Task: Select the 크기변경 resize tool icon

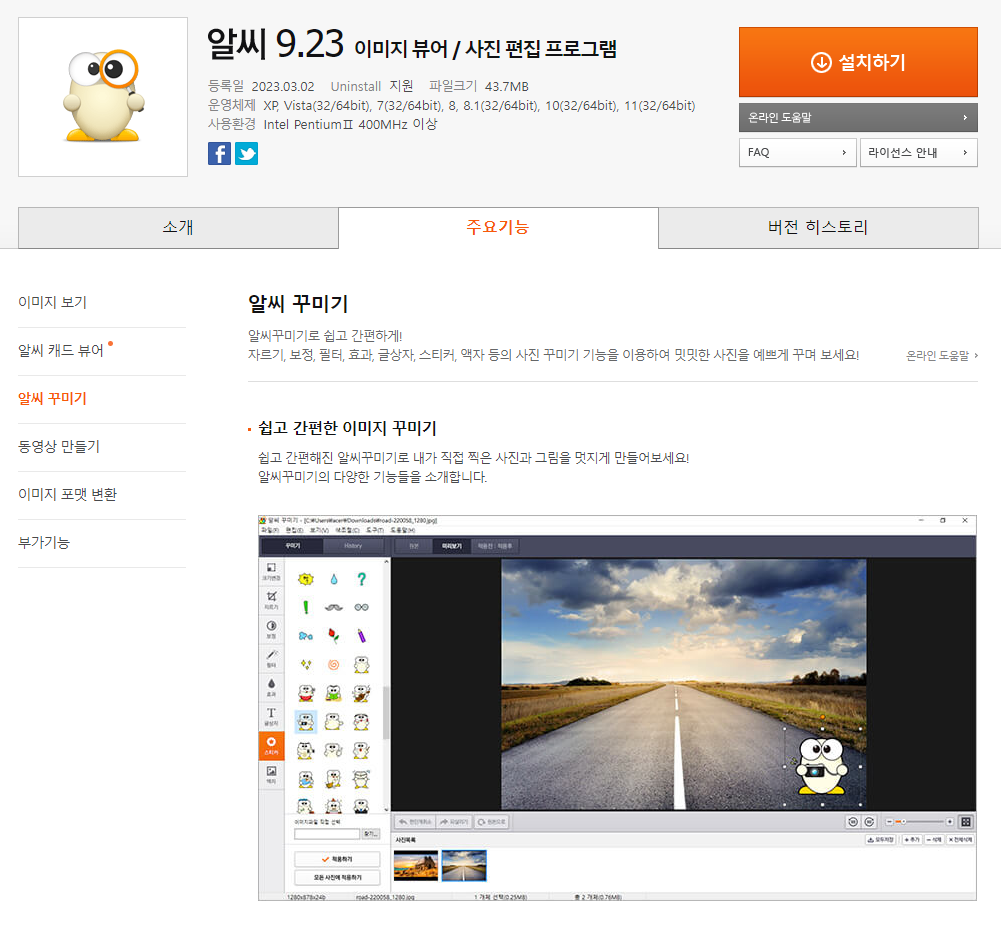Action: (x=271, y=571)
